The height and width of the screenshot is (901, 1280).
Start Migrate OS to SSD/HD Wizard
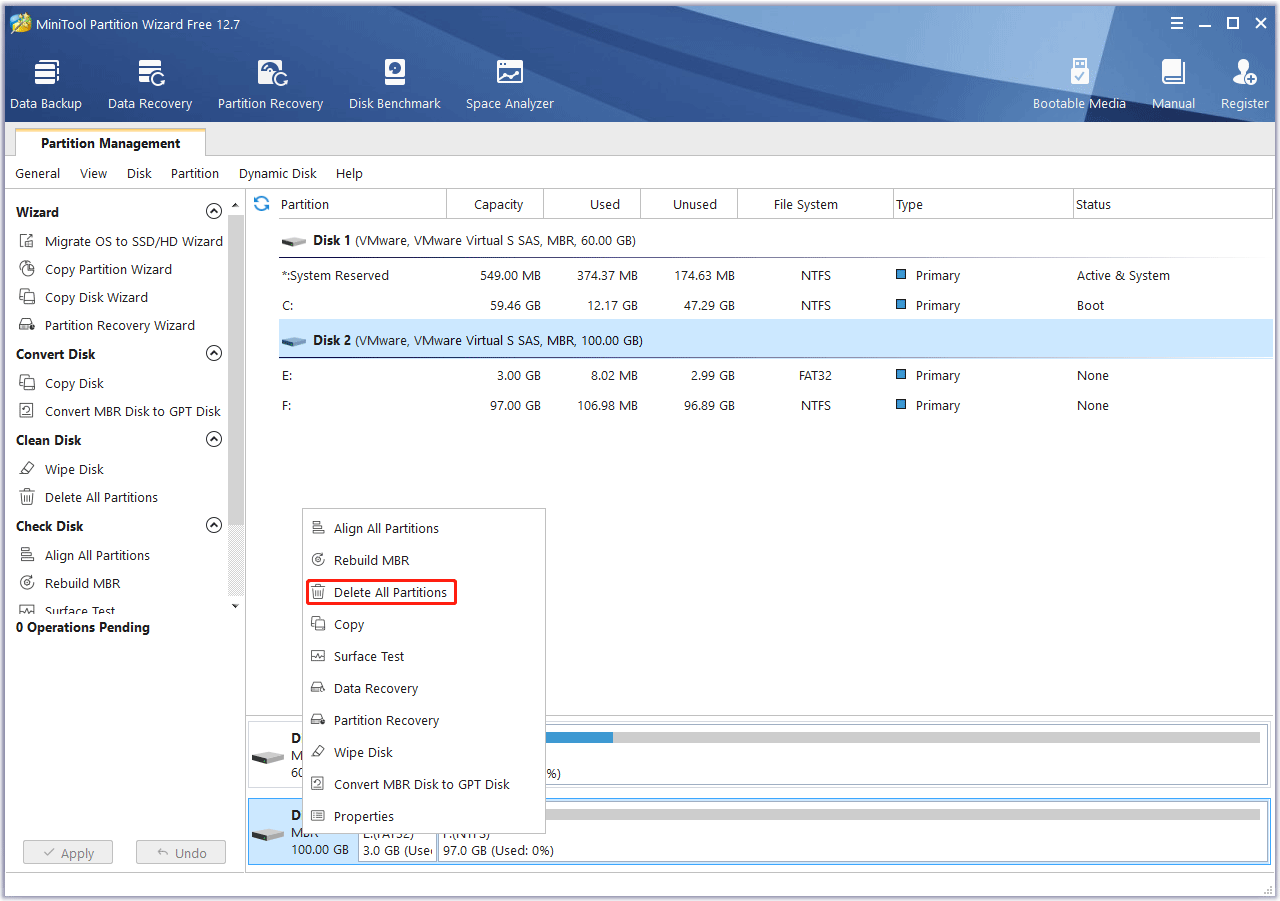point(121,241)
